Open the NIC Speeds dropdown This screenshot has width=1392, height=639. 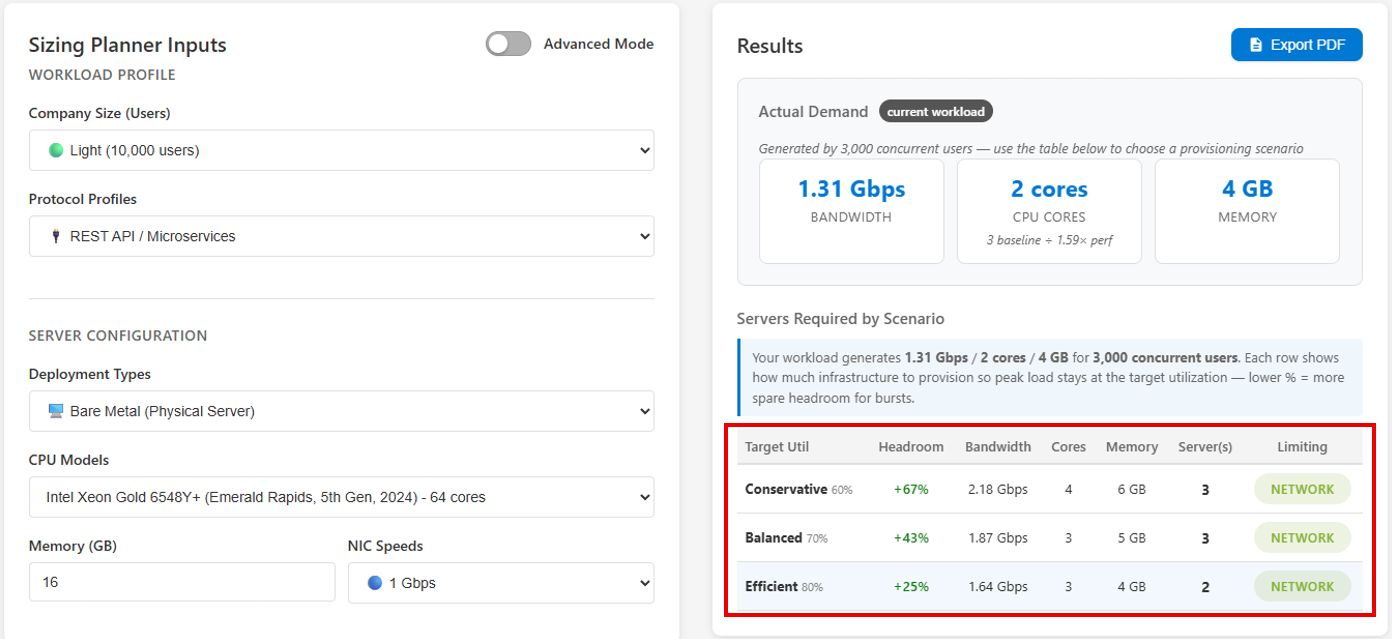coord(500,583)
